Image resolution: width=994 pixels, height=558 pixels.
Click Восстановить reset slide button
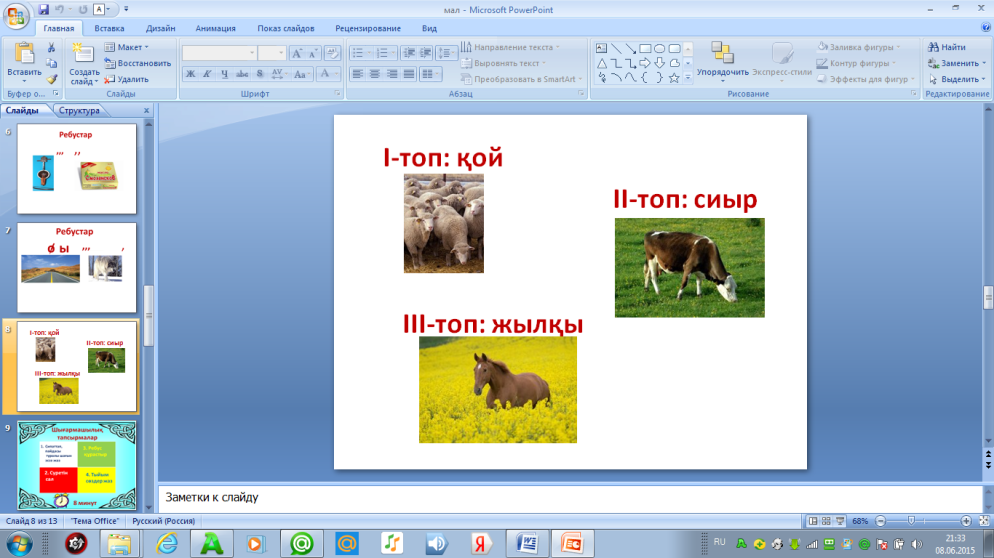point(138,63)
